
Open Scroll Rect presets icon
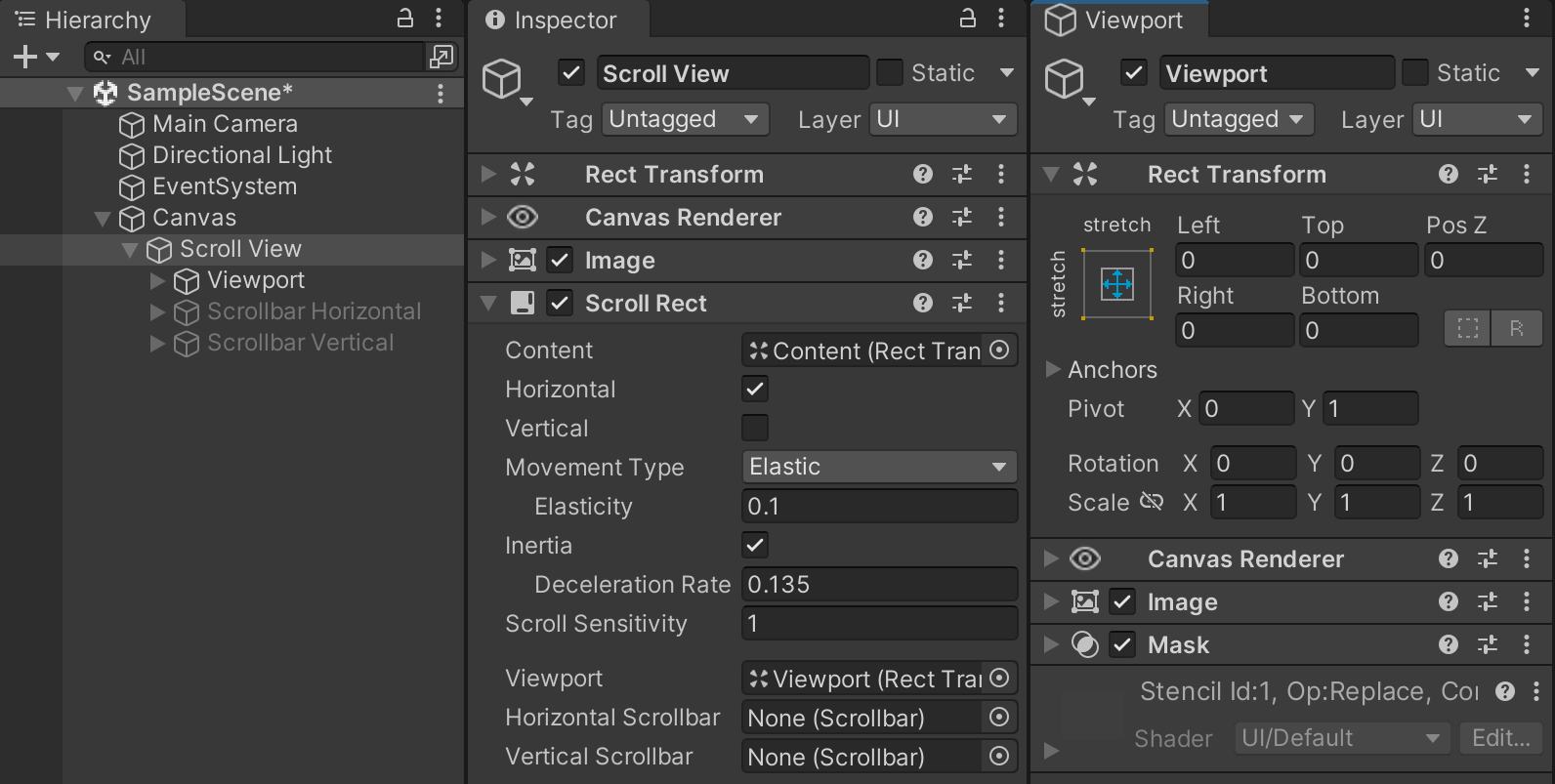pyautogui.click(x=962, y=303)
